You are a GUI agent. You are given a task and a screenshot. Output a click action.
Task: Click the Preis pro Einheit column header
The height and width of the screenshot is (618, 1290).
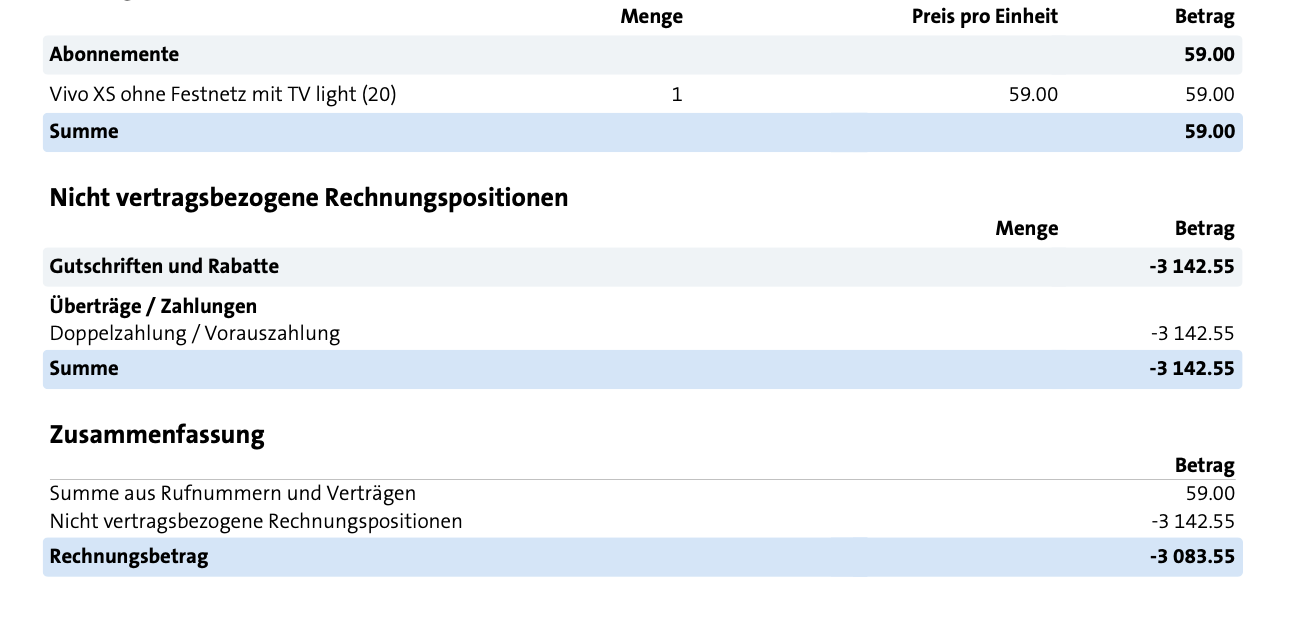(984, 17)
